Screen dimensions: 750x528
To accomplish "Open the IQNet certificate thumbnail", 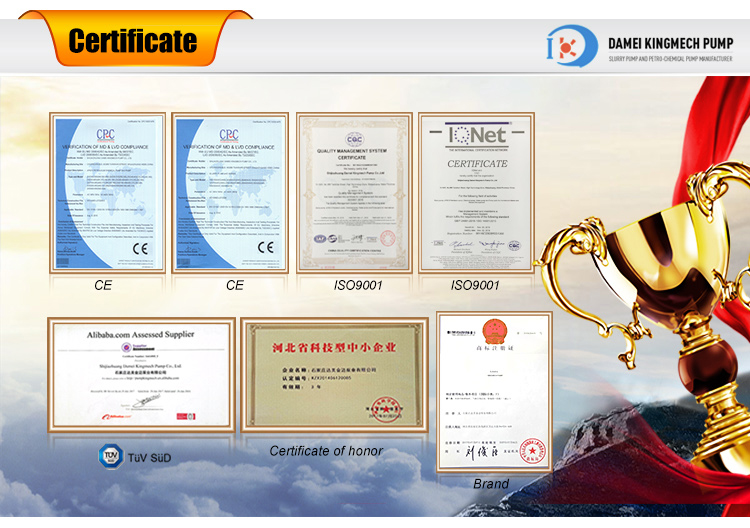I will pos(476,193).
